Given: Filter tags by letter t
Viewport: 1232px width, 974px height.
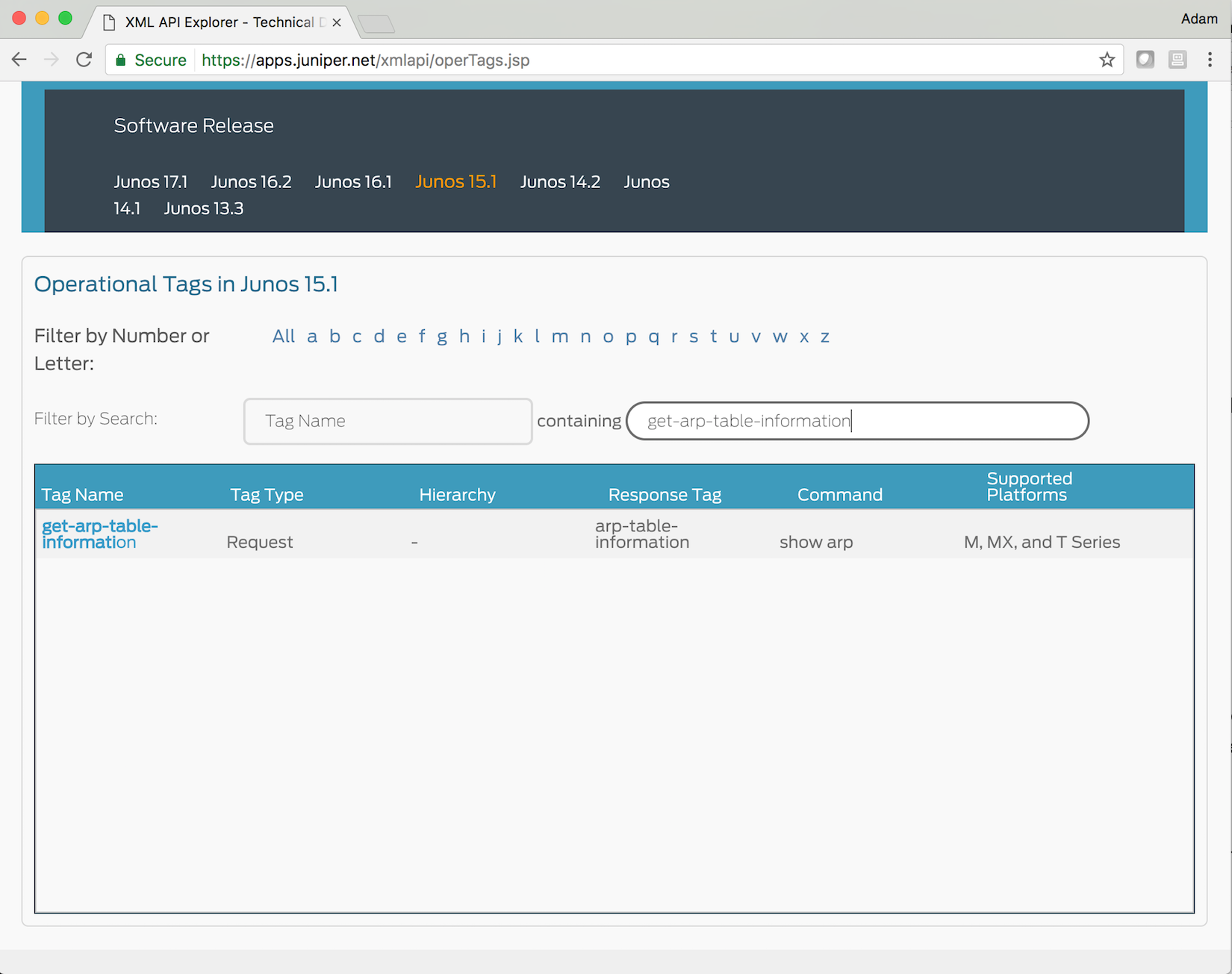Looking at the screenshot, I should tap(714, 336).
